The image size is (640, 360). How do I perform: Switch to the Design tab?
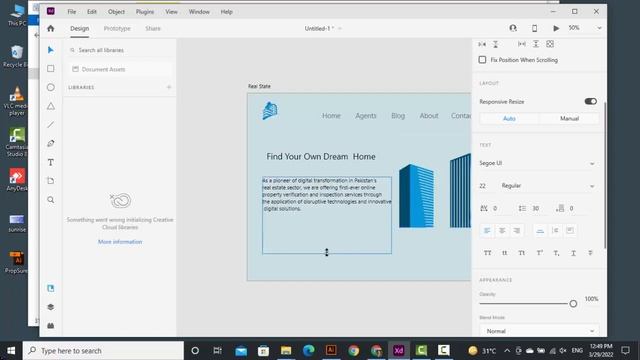click(80, 29)
